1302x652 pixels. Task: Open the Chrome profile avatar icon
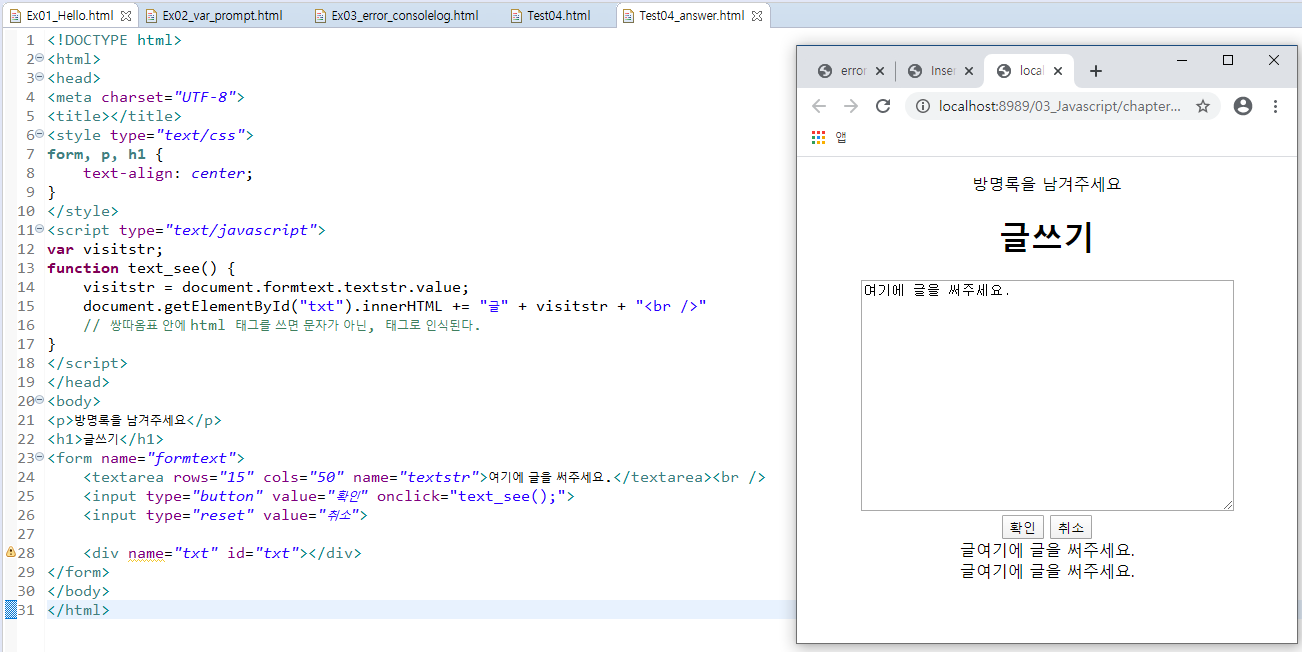tap(1243, 106)
